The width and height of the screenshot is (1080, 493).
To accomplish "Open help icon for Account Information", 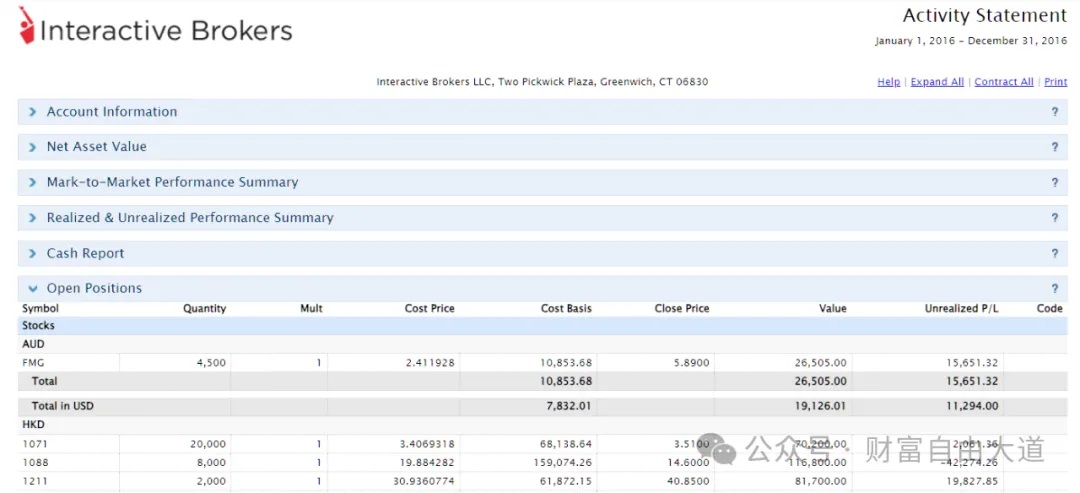I will click(x=1054, y=112).
